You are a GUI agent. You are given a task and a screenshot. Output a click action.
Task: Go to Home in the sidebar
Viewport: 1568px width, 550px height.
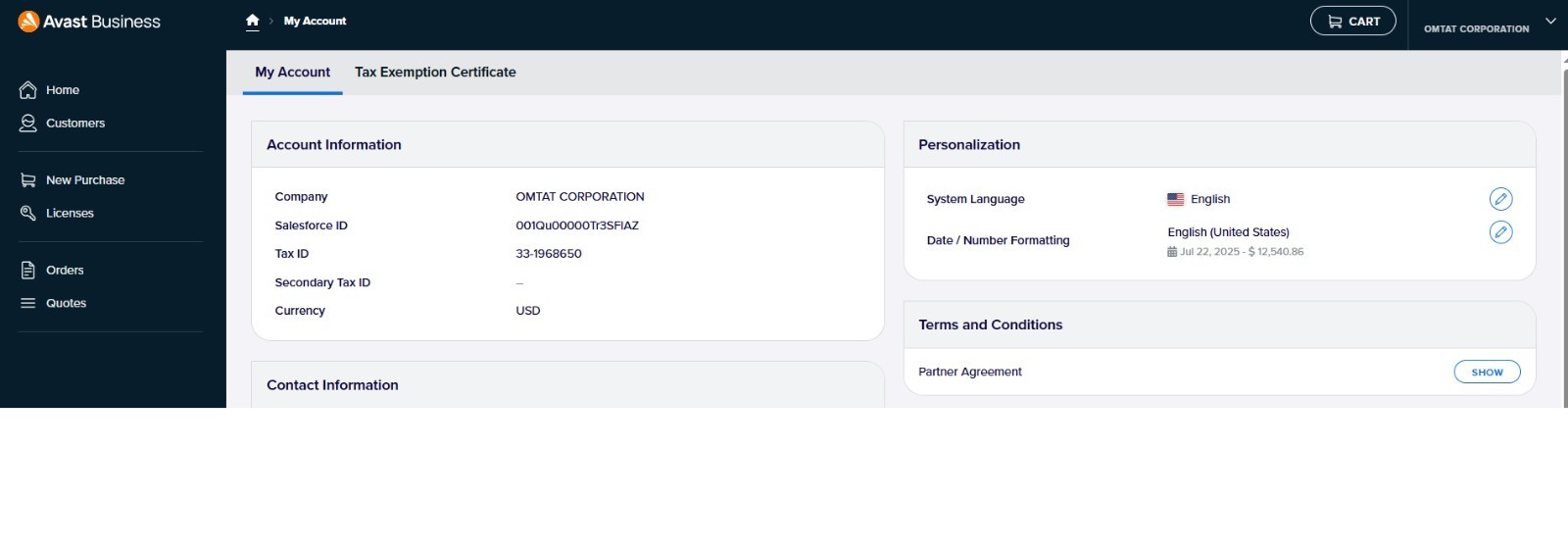tap(63, 90)
